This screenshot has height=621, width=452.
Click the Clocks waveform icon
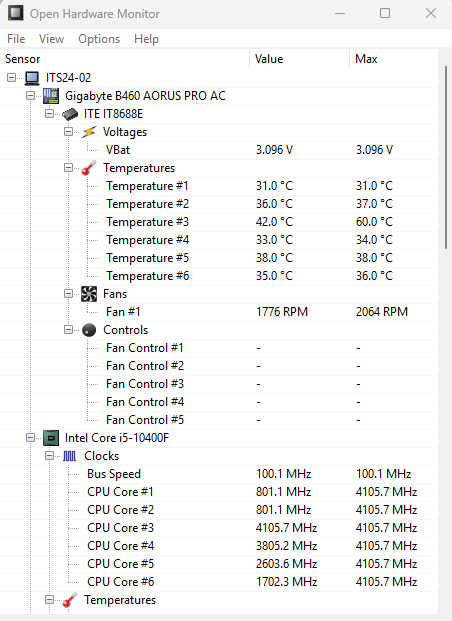[x=70, y=456]
